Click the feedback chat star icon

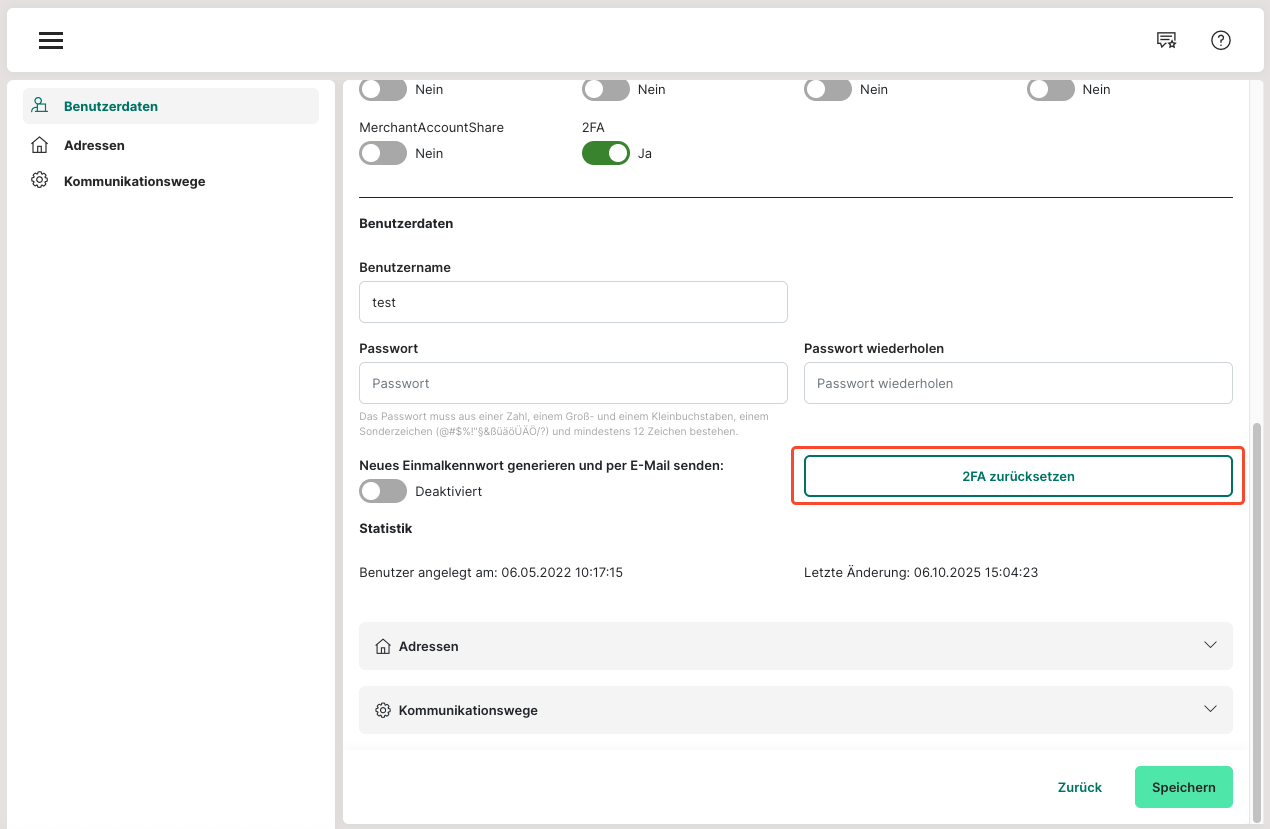coord(1166,40)
